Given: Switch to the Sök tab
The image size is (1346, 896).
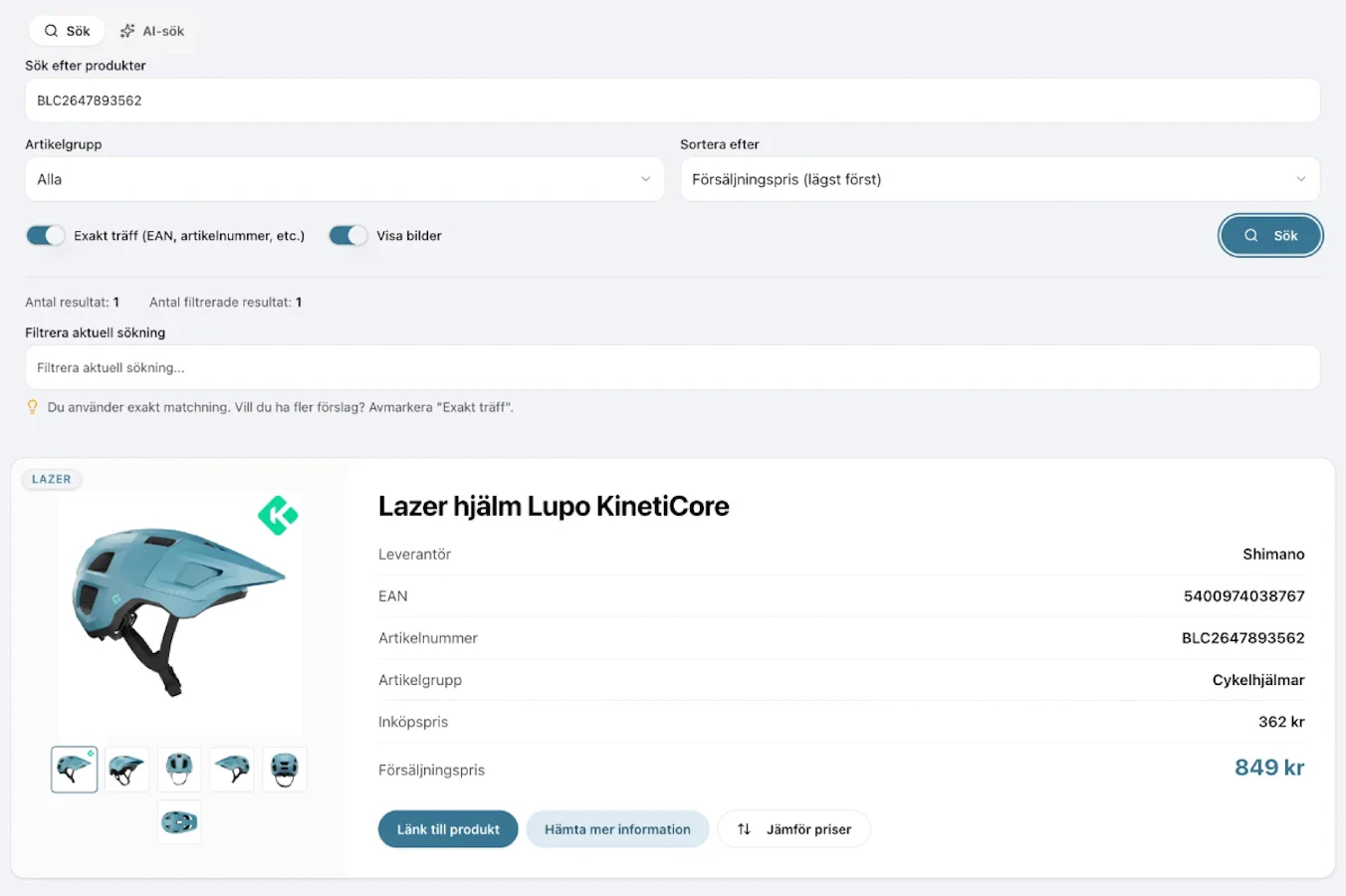Looking at the screenshot, I should (67, 31).
